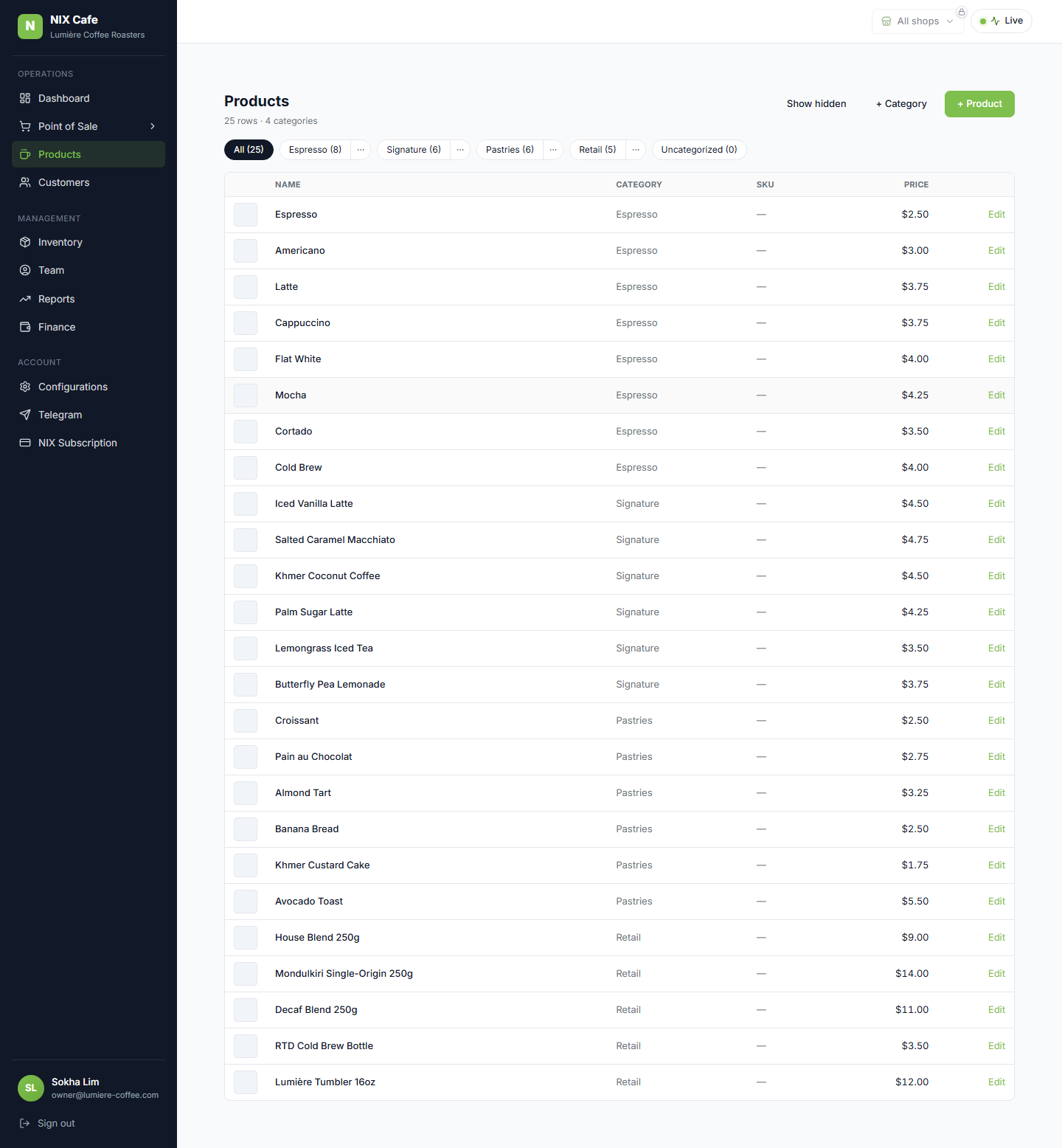The image size is (1062, 1148).
Task: Edit the Khmer Coconut Coffee product
Action: tap(996, 576)
